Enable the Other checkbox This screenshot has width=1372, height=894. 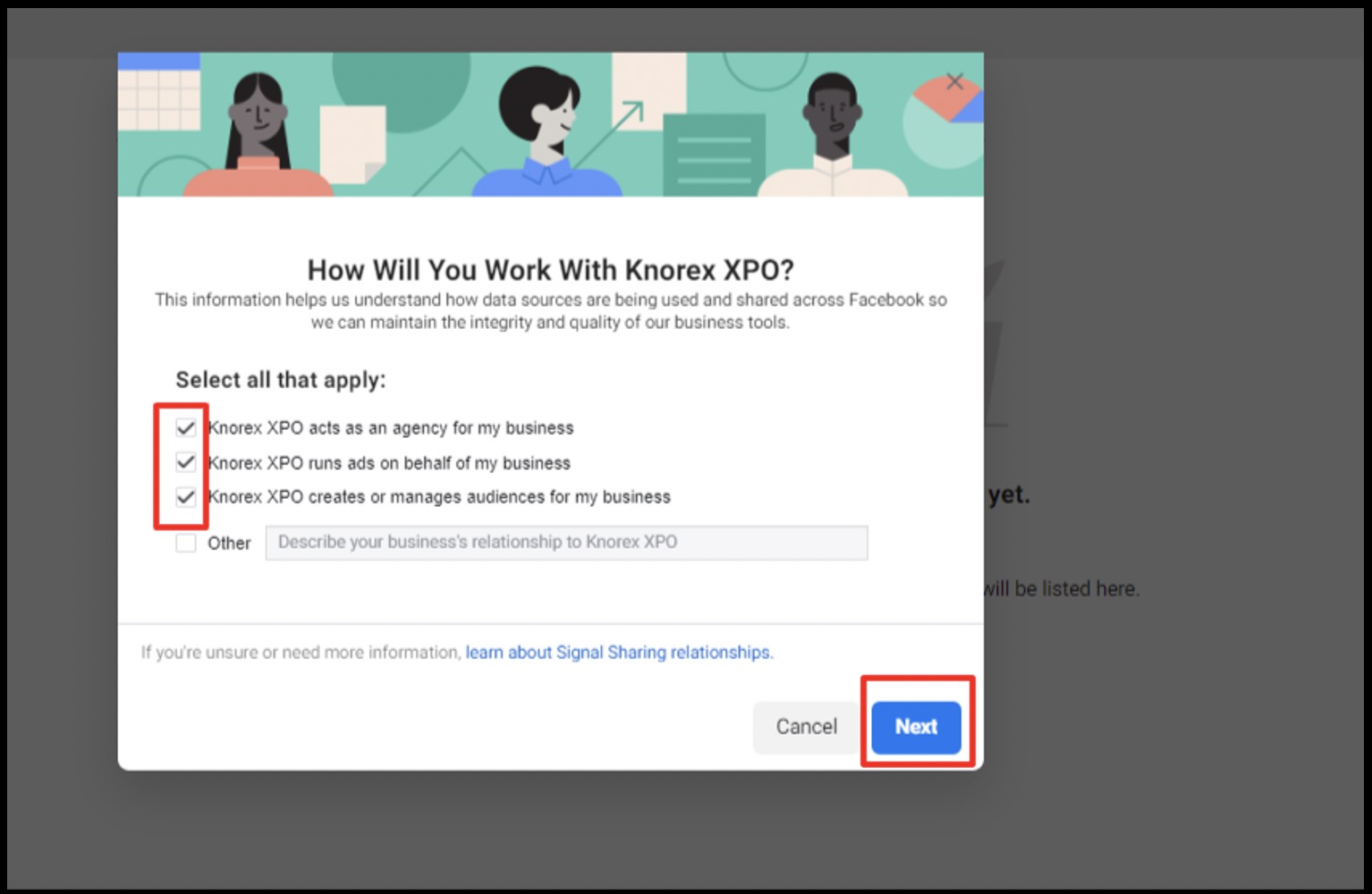click(186, 543)
